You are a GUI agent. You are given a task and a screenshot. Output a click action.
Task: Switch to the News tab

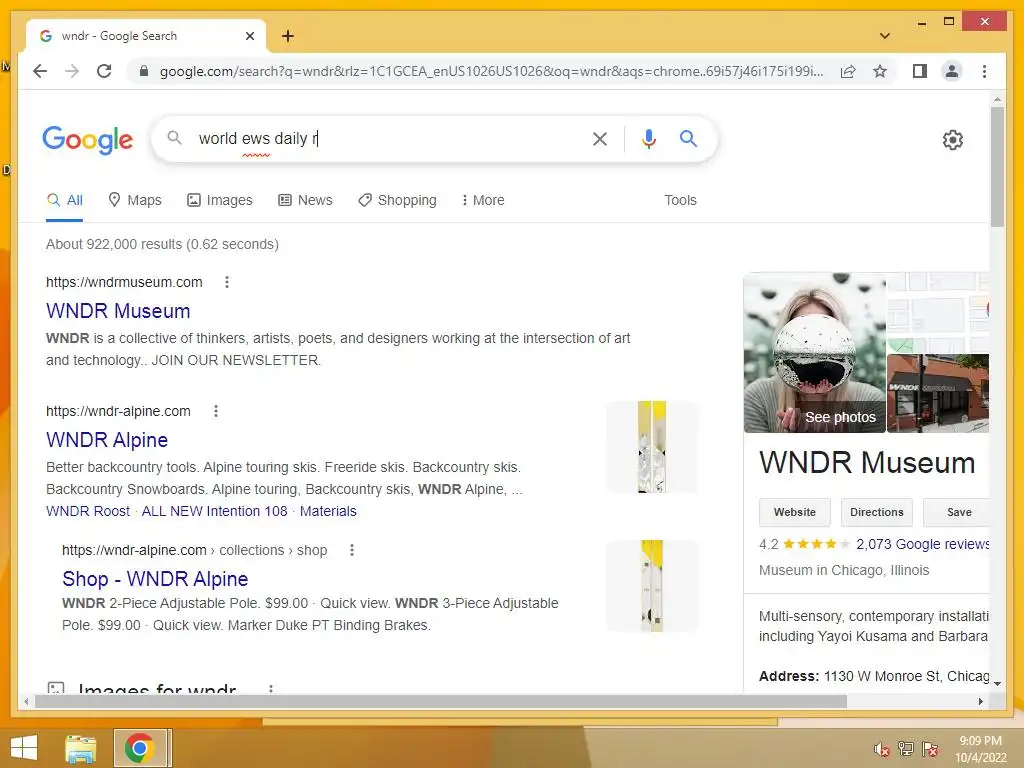pos(305,200)
